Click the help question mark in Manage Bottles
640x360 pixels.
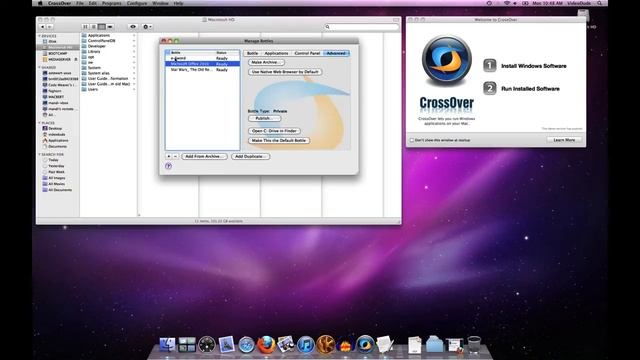point(168,166)
